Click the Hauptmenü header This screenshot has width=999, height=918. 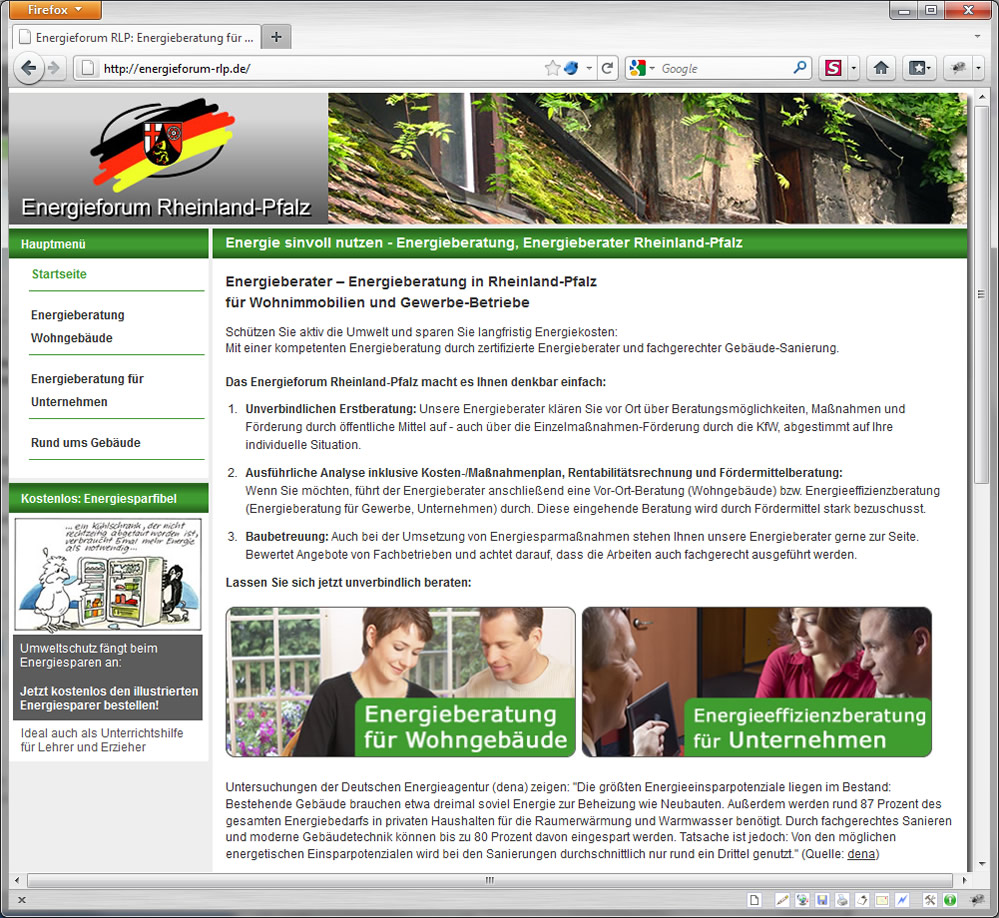pos(108,244)
